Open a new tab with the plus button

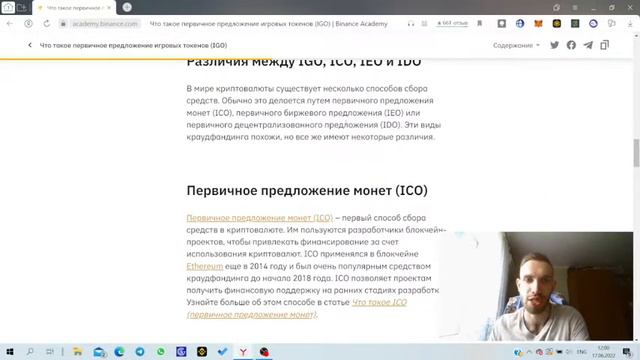coord(127,7)
